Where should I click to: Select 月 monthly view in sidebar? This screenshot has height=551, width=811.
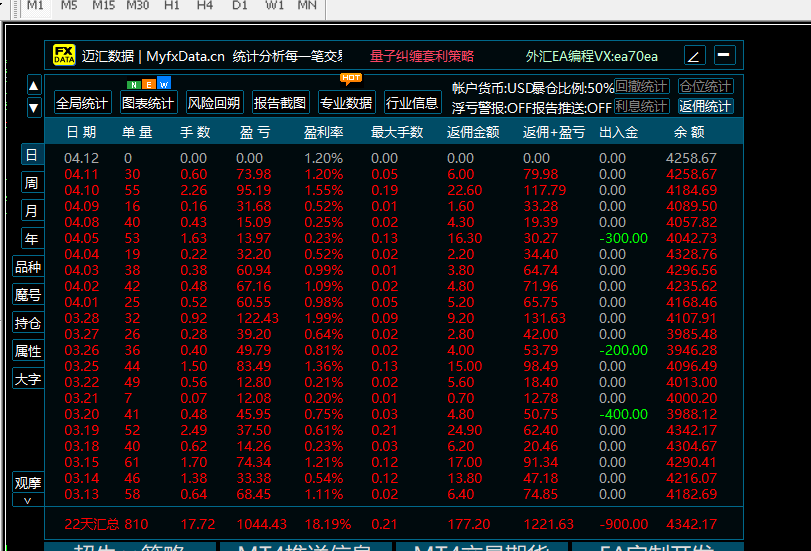point(32,211)
